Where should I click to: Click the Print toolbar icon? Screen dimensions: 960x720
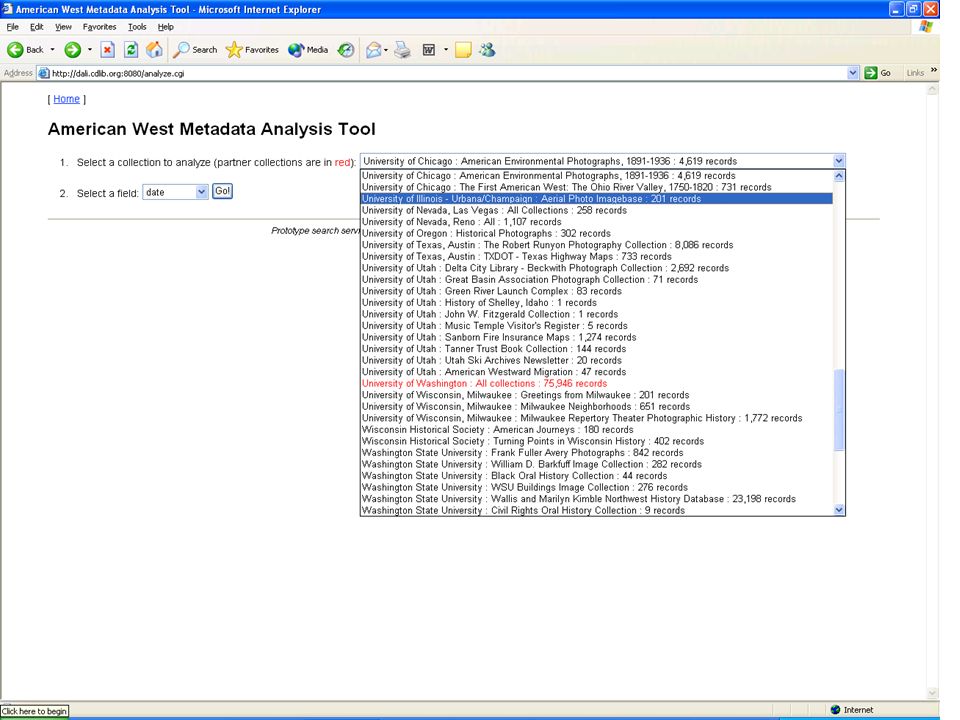(x=402, y=50)
